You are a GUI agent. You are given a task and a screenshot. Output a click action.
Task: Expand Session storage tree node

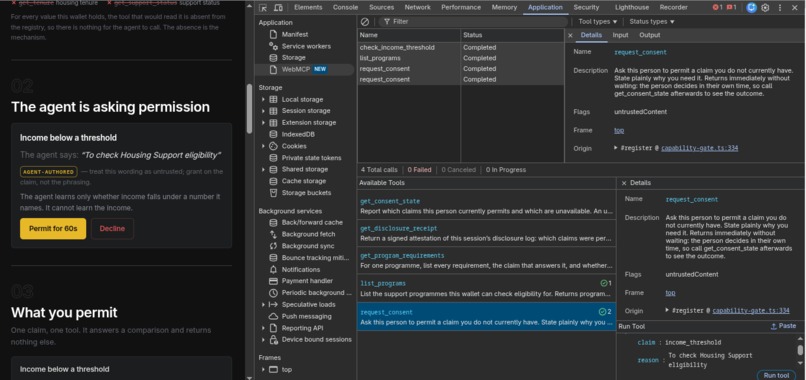pos(264,111)
